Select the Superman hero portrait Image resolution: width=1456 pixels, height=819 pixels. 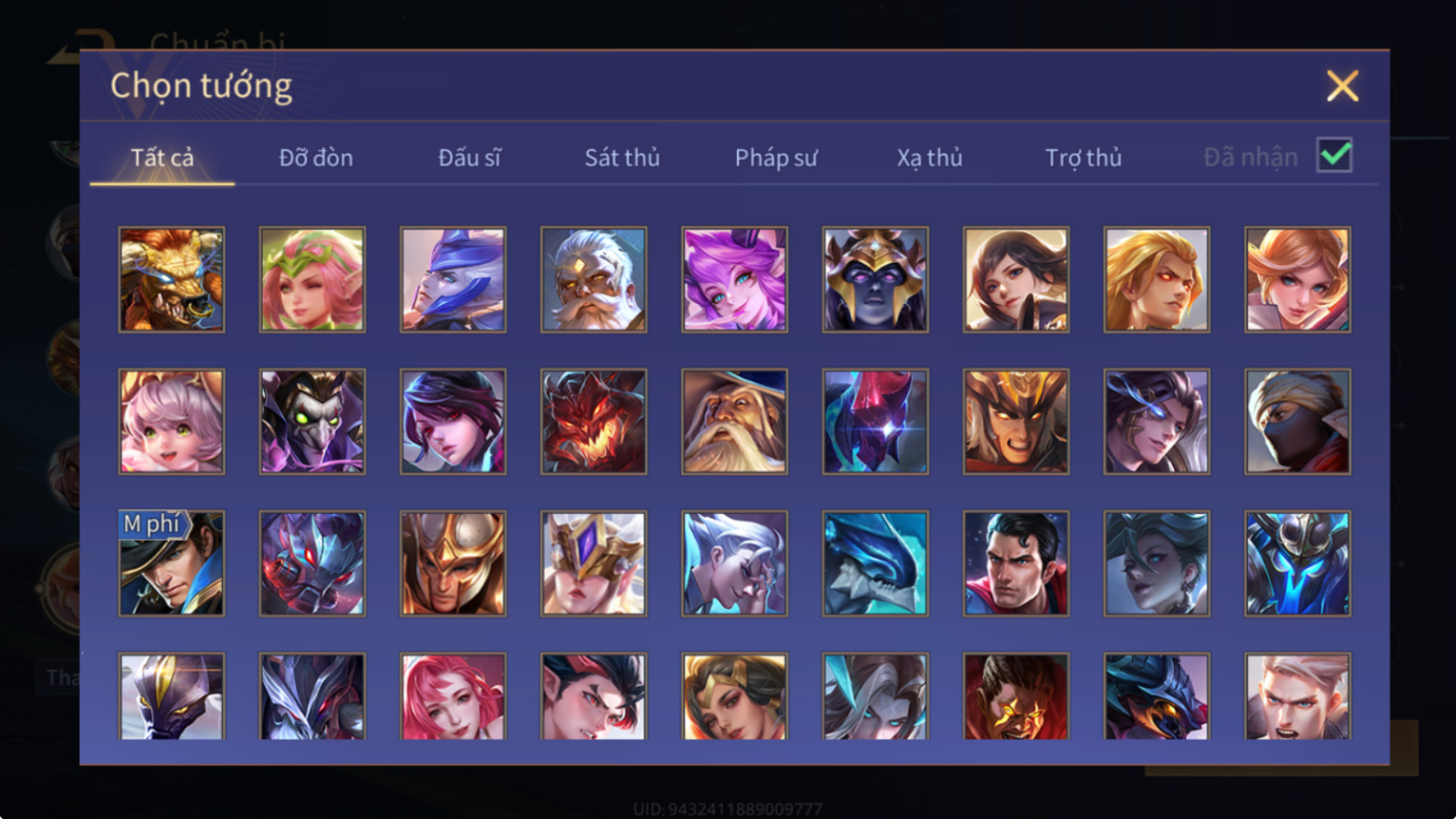(1015, 563)
